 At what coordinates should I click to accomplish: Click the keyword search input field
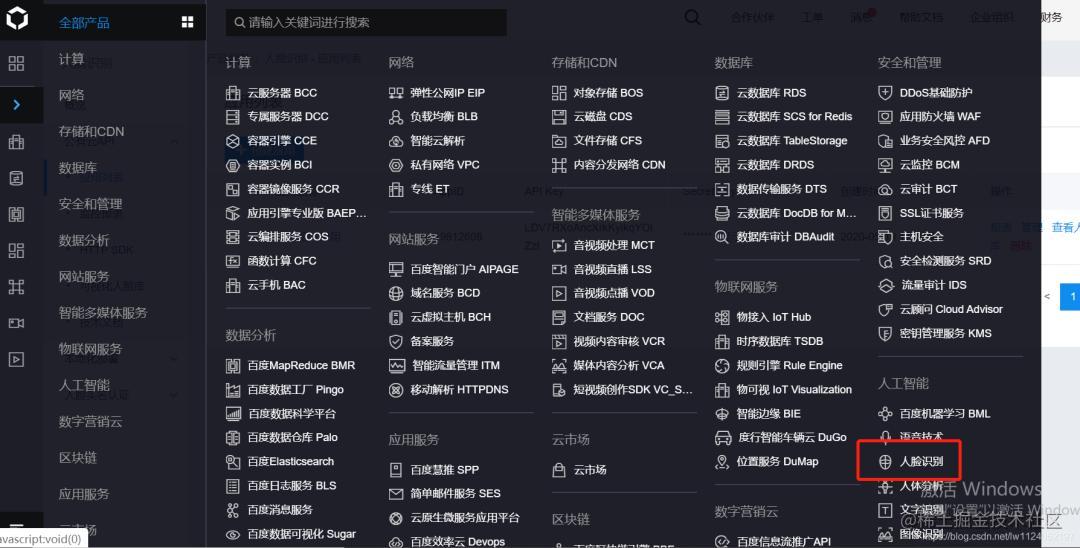pos(366,23)
